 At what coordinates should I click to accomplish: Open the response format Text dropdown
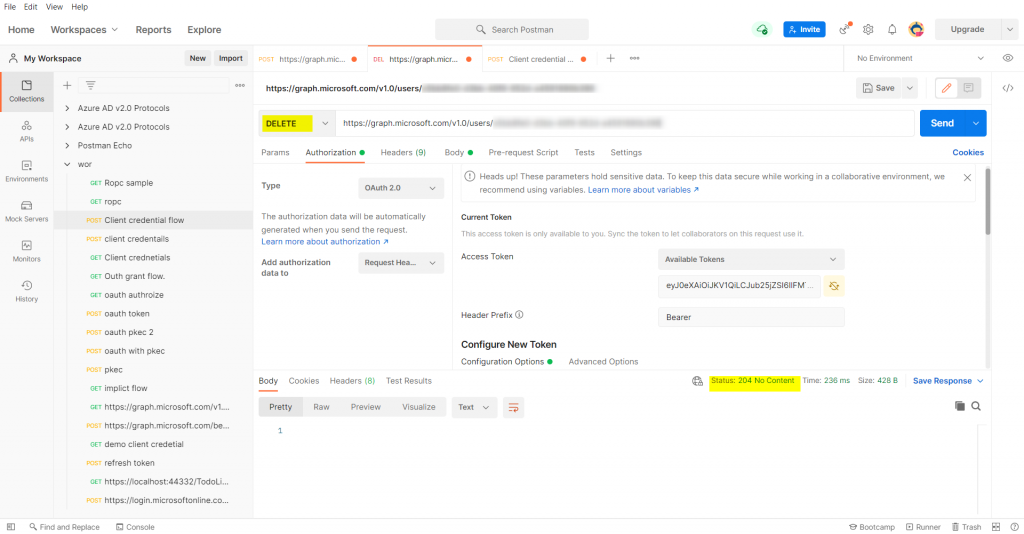474,407
